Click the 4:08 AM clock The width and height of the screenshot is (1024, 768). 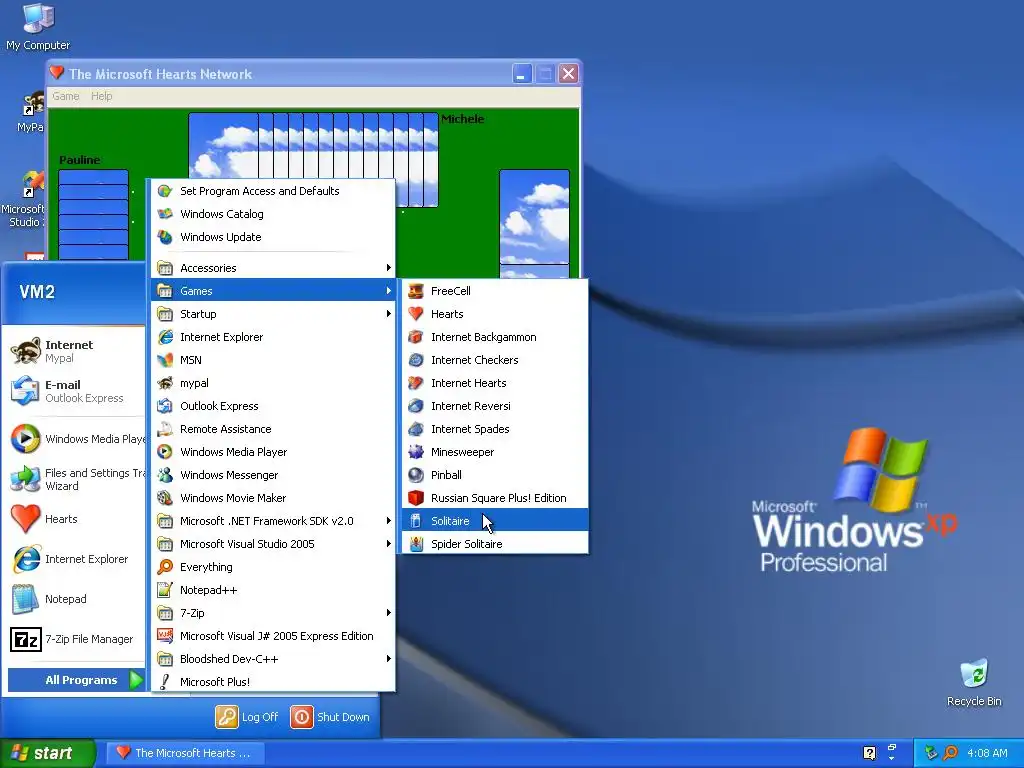pyautogui.click(x=987, y=753)
